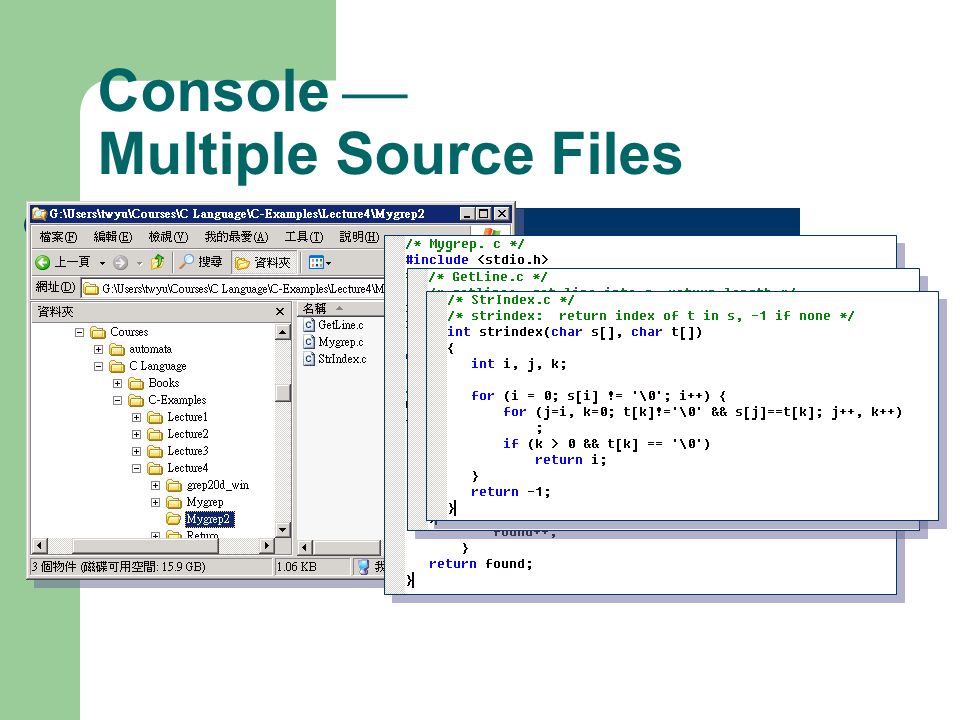Select the Lecture3 folder icon

click(155, 452)
